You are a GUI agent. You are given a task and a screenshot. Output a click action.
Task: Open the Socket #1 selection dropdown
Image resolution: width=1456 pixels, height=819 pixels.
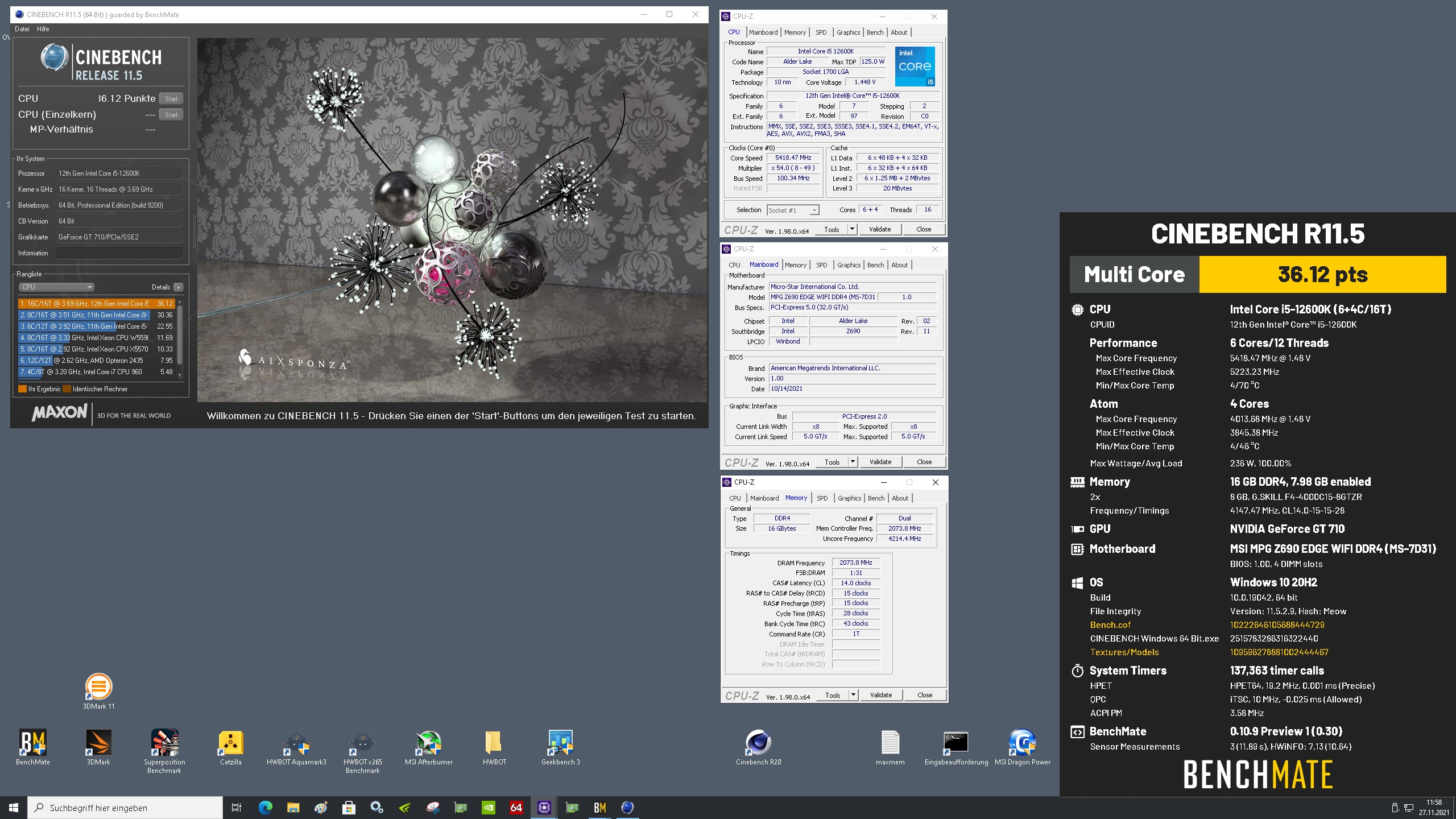pyautogui.click(x=793, y=210)
